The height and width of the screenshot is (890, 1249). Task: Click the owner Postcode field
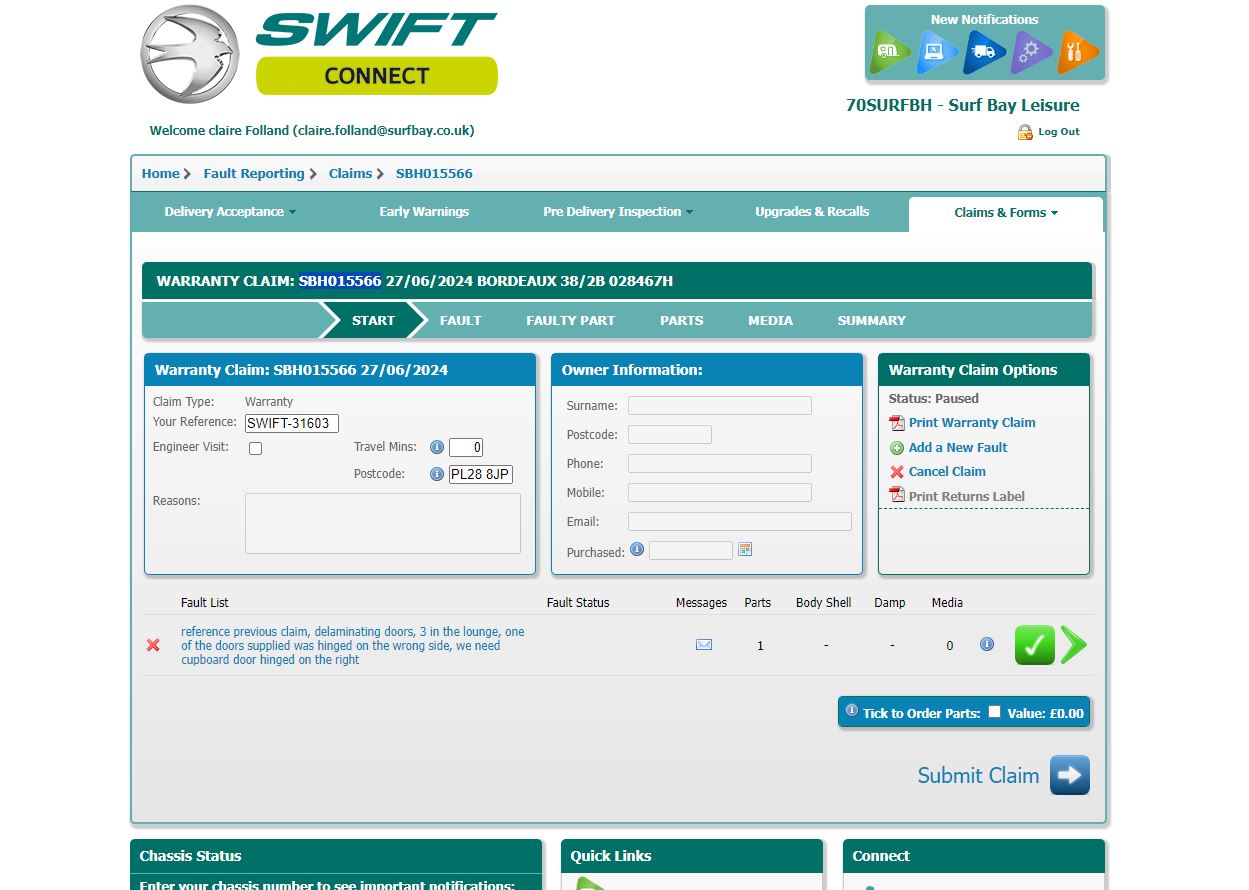coord(670,435)
